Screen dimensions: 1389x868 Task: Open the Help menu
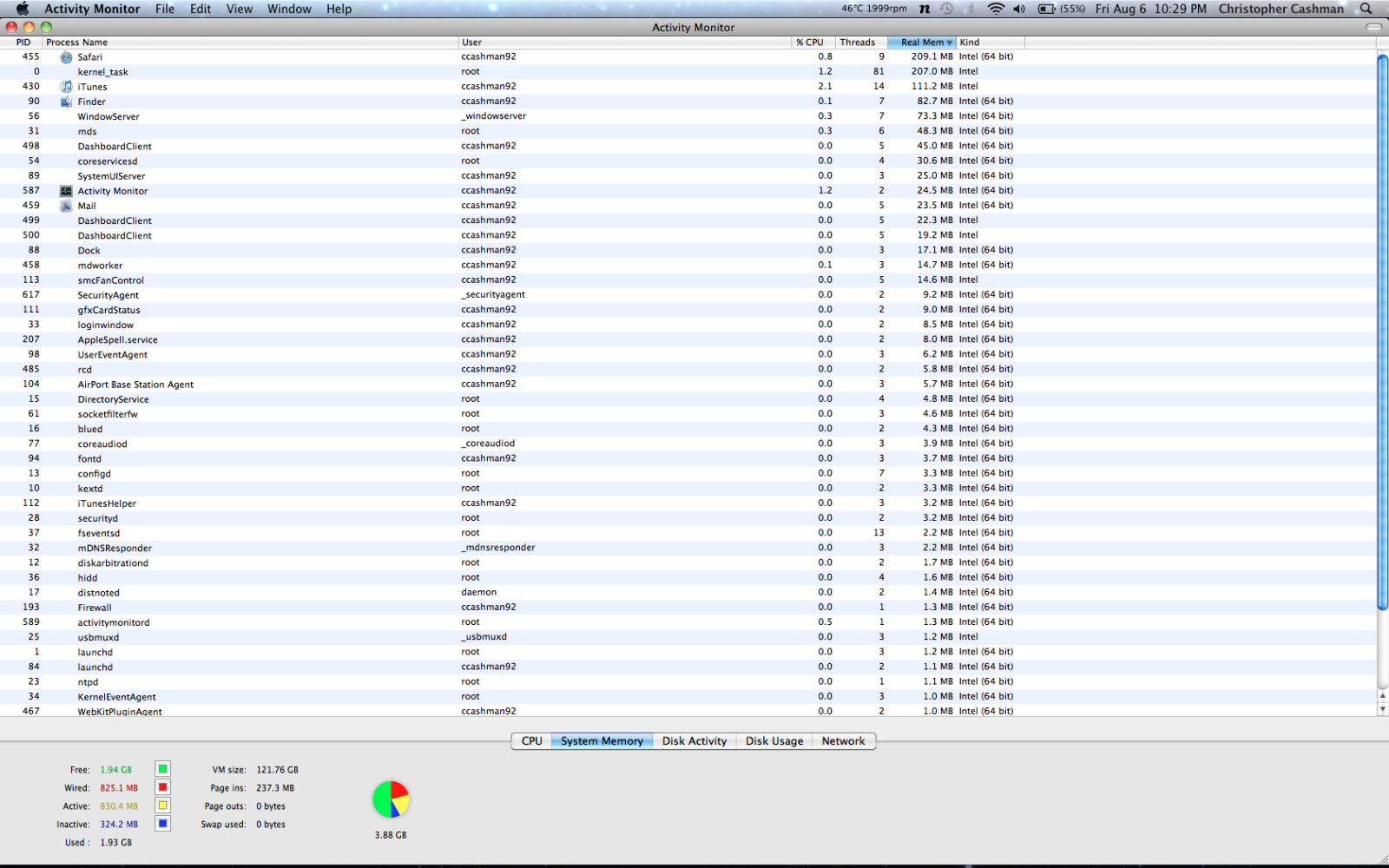pyautogui.click(x=339, y=9)
